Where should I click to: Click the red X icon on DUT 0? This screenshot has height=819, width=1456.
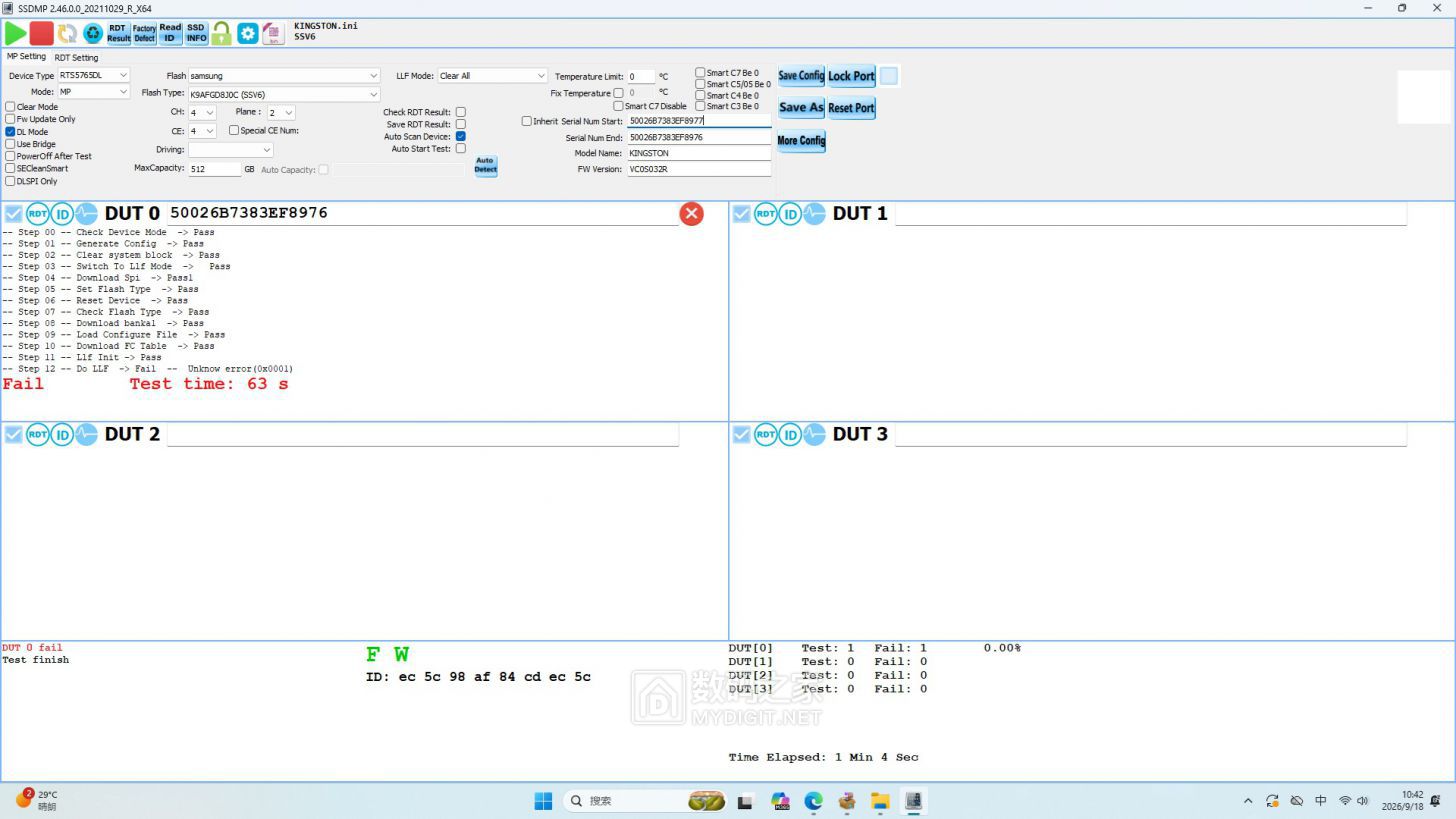tap(691, 213)
